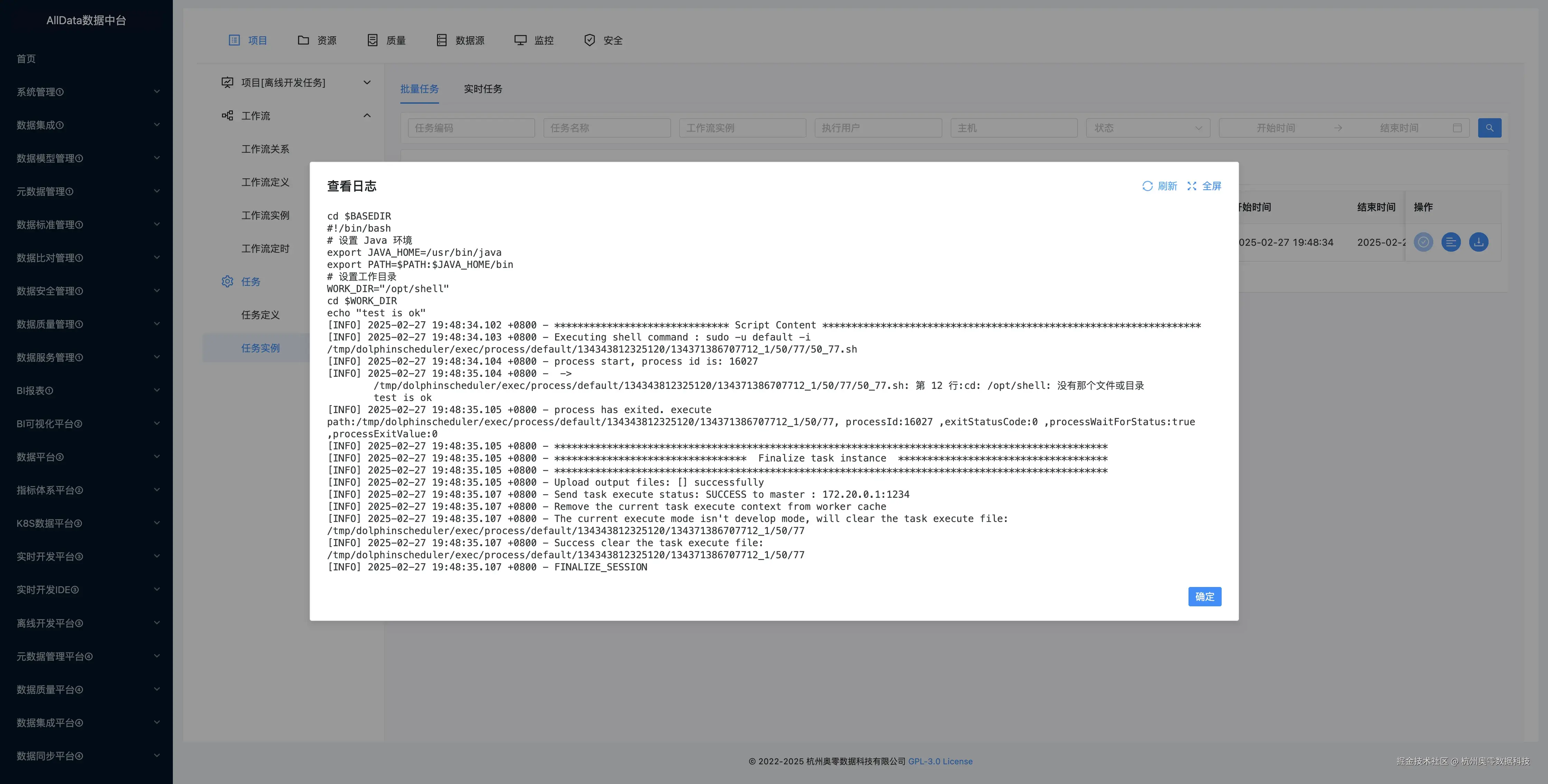Click the download log icon in row
The height and width of the screenshot is (784, 1548).
click(1478, 242)
